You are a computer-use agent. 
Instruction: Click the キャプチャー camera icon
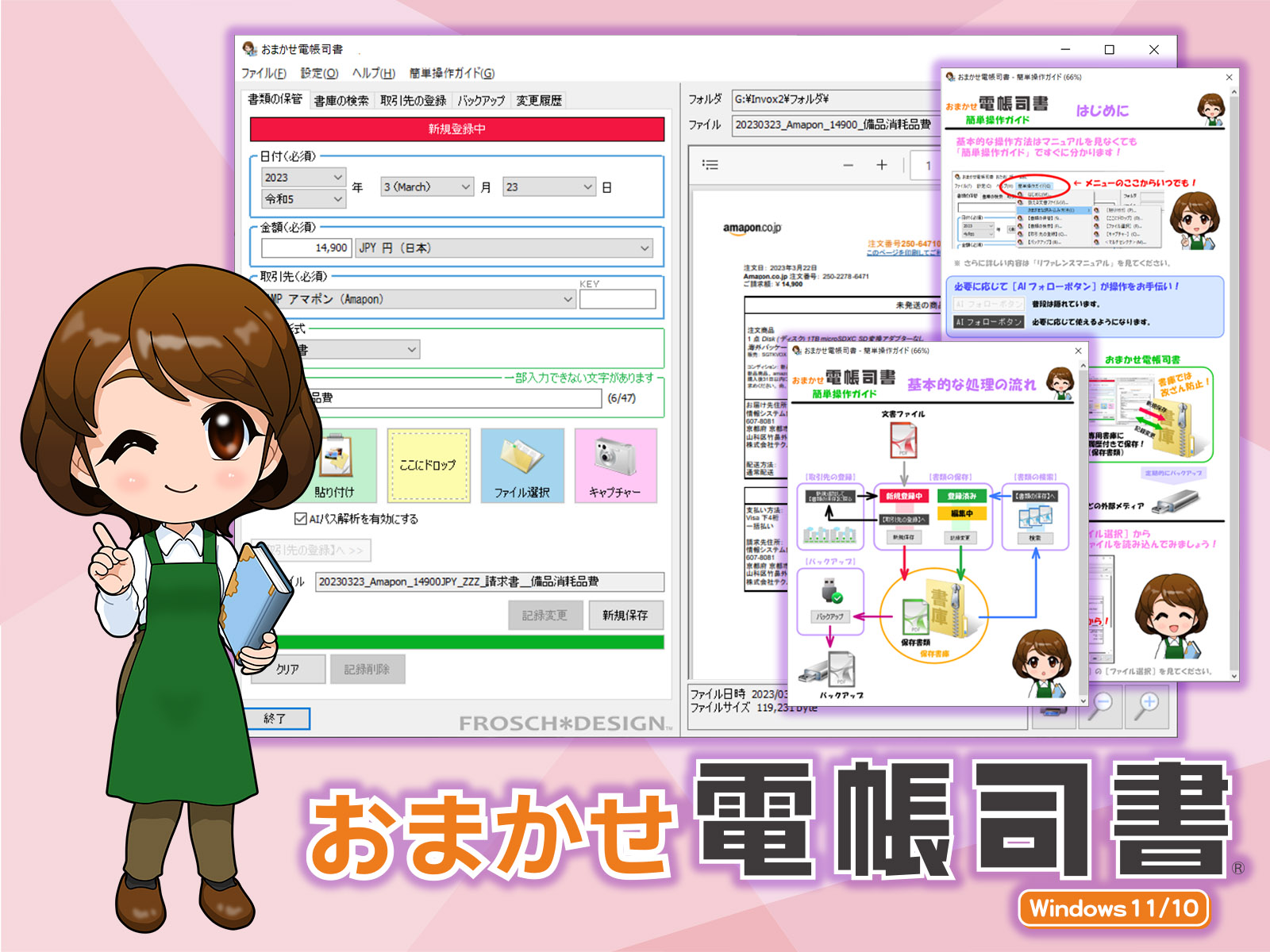coord(615,466)
